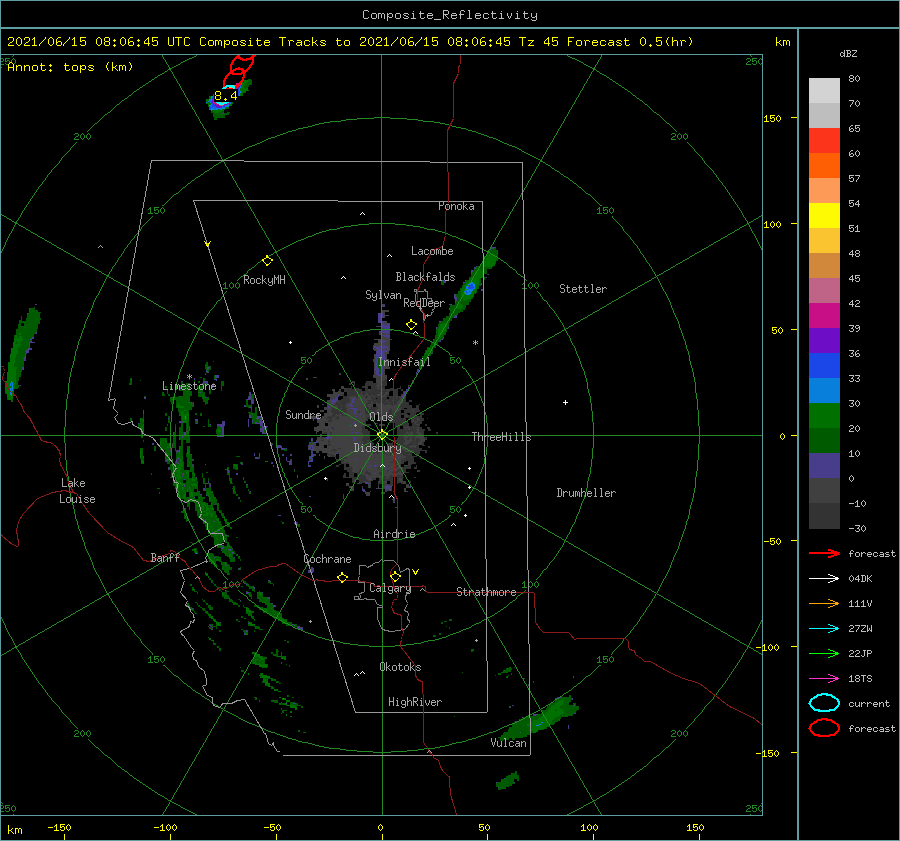Screen dimensions: 900x841
Task: Select the 0 dBZ purple color swatch
Action: click(824, 466)
